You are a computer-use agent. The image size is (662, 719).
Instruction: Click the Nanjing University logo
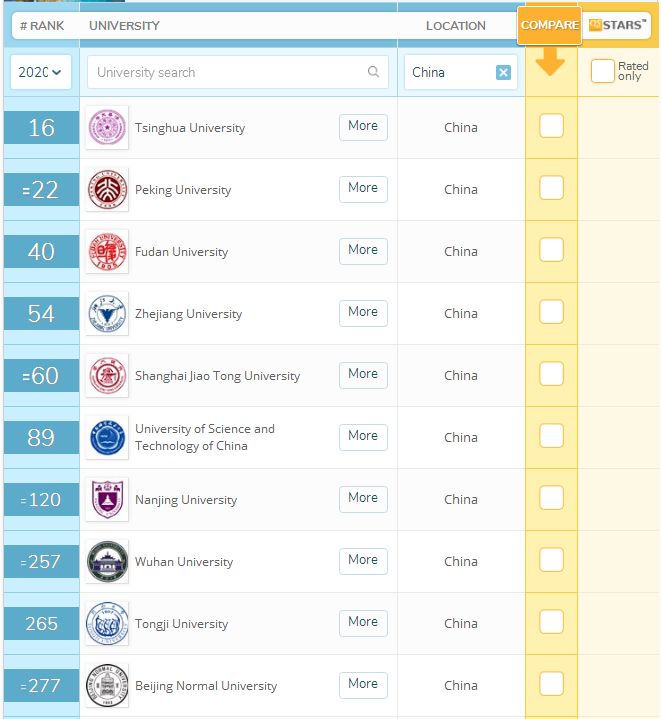pyautogui.click(x=107, y=499)
